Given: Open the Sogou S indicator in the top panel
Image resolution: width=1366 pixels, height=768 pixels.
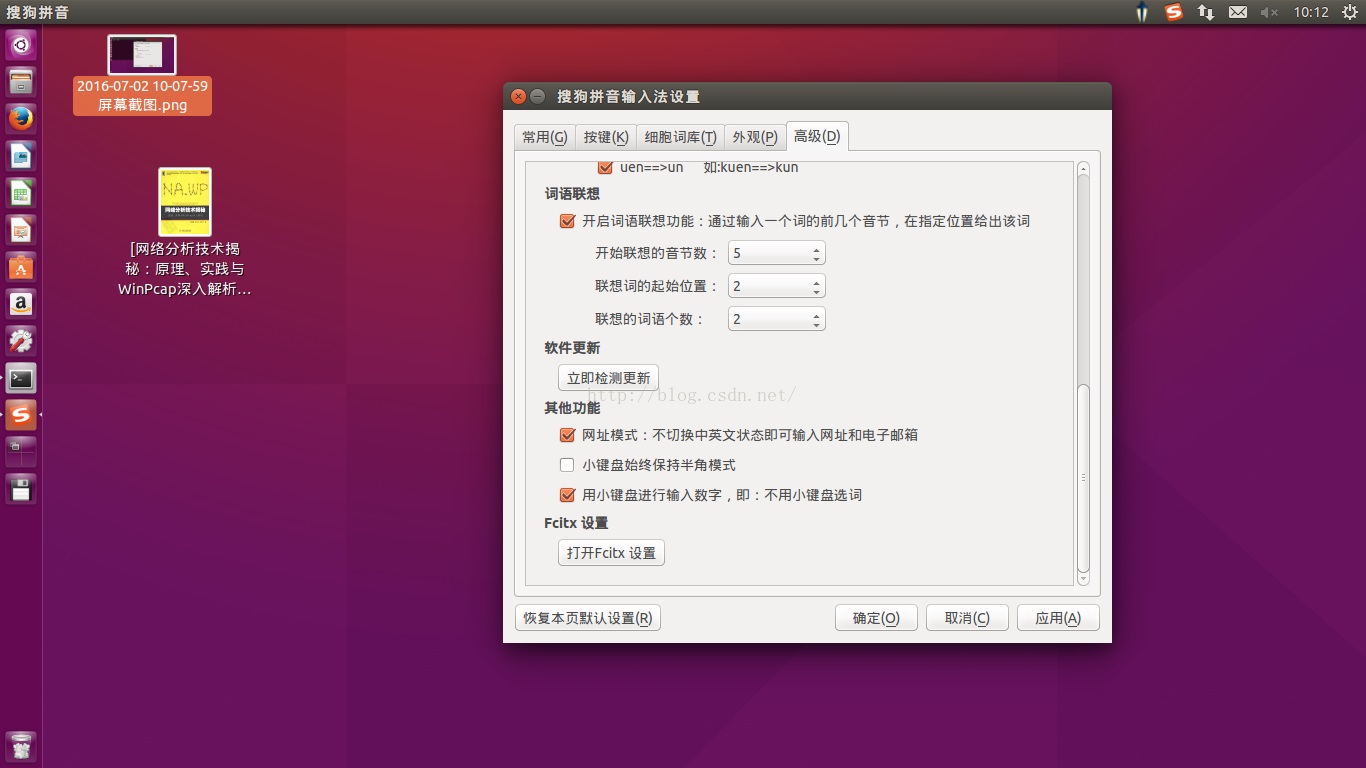Looking at the screenshot, I should (x=1174, y=12).
